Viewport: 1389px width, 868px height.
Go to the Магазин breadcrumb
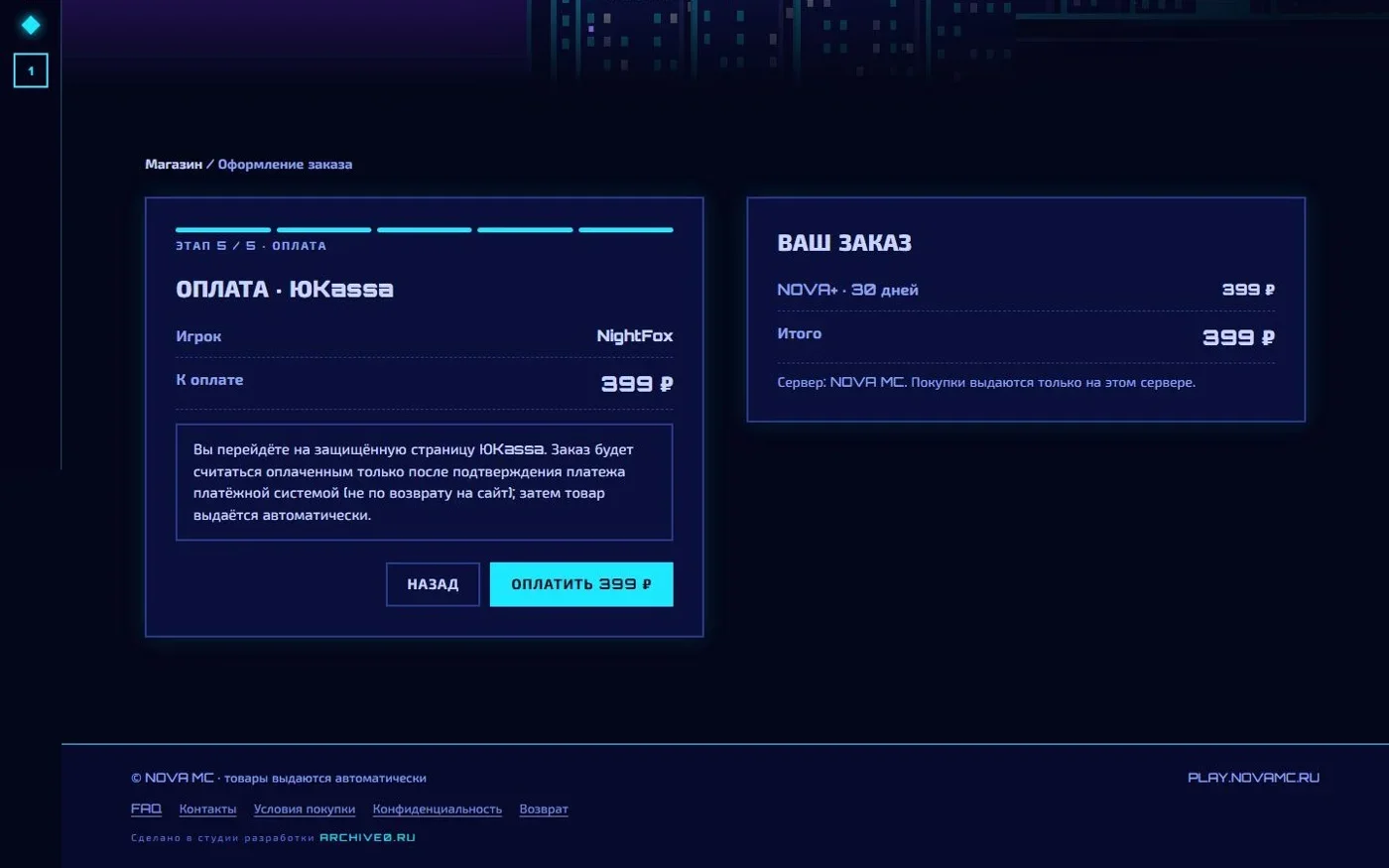coord(174,165)
